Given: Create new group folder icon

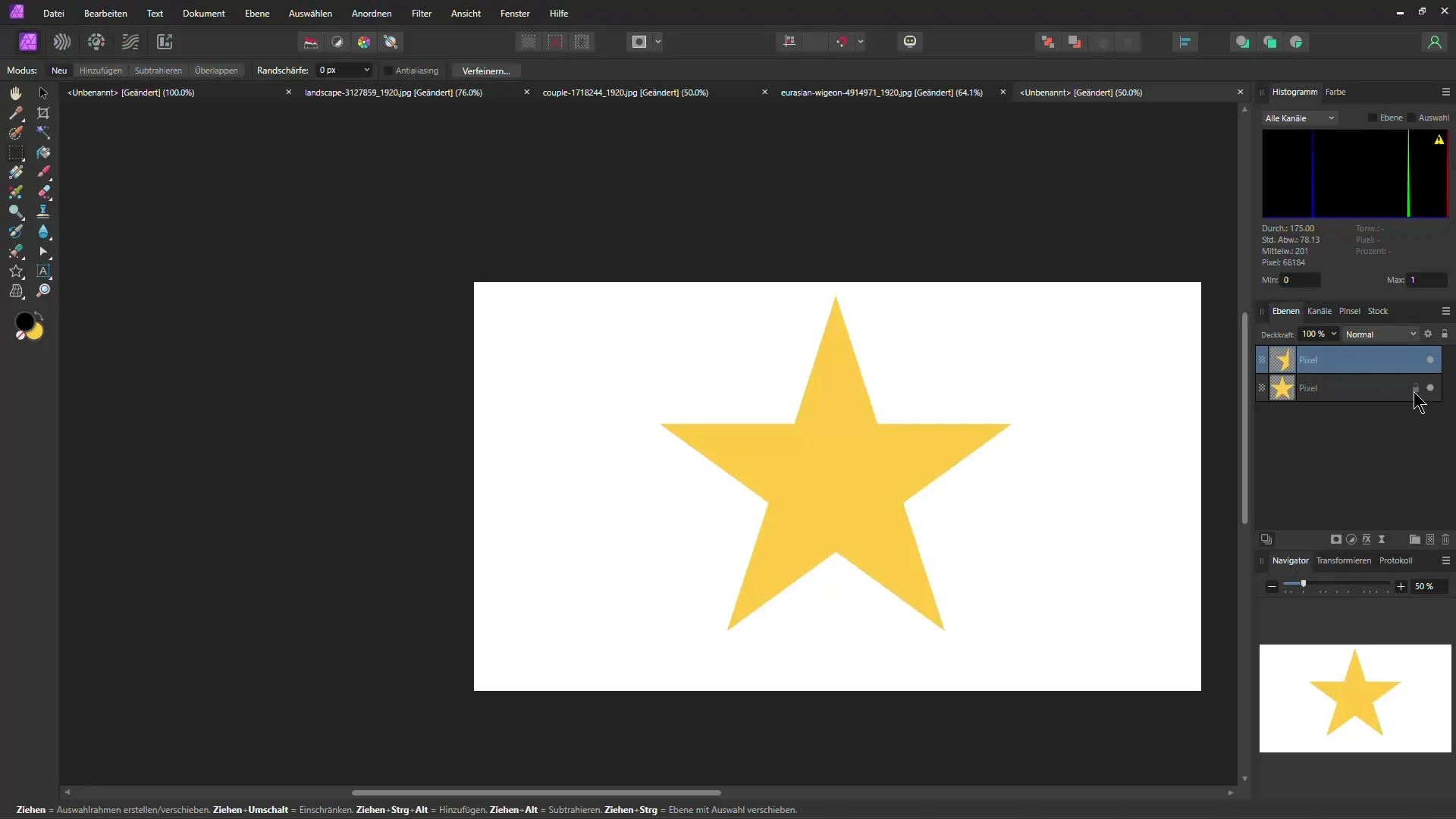Looking at the screenshot, I should point(1414,539).
